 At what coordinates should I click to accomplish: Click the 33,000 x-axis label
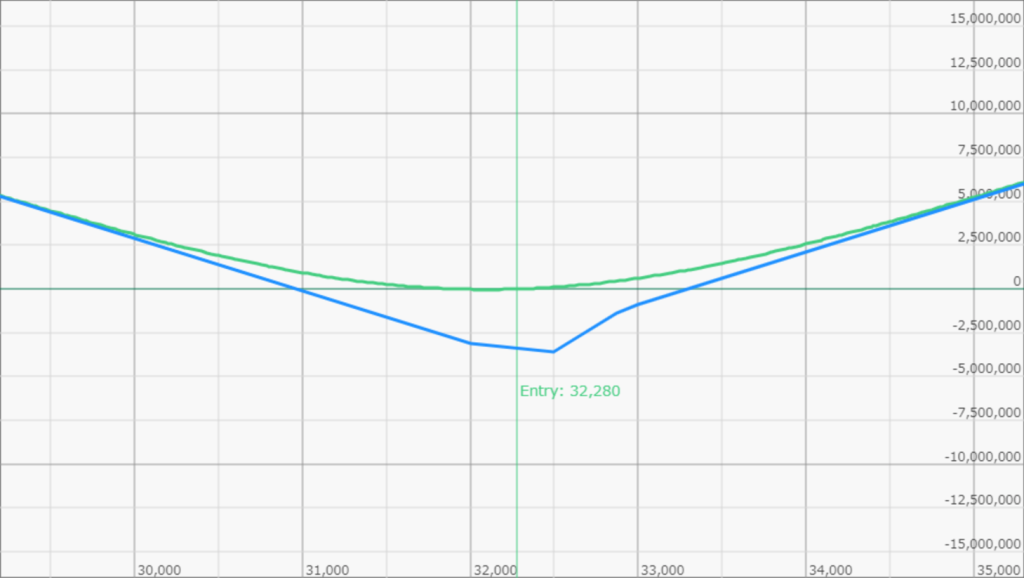[662, 570]
